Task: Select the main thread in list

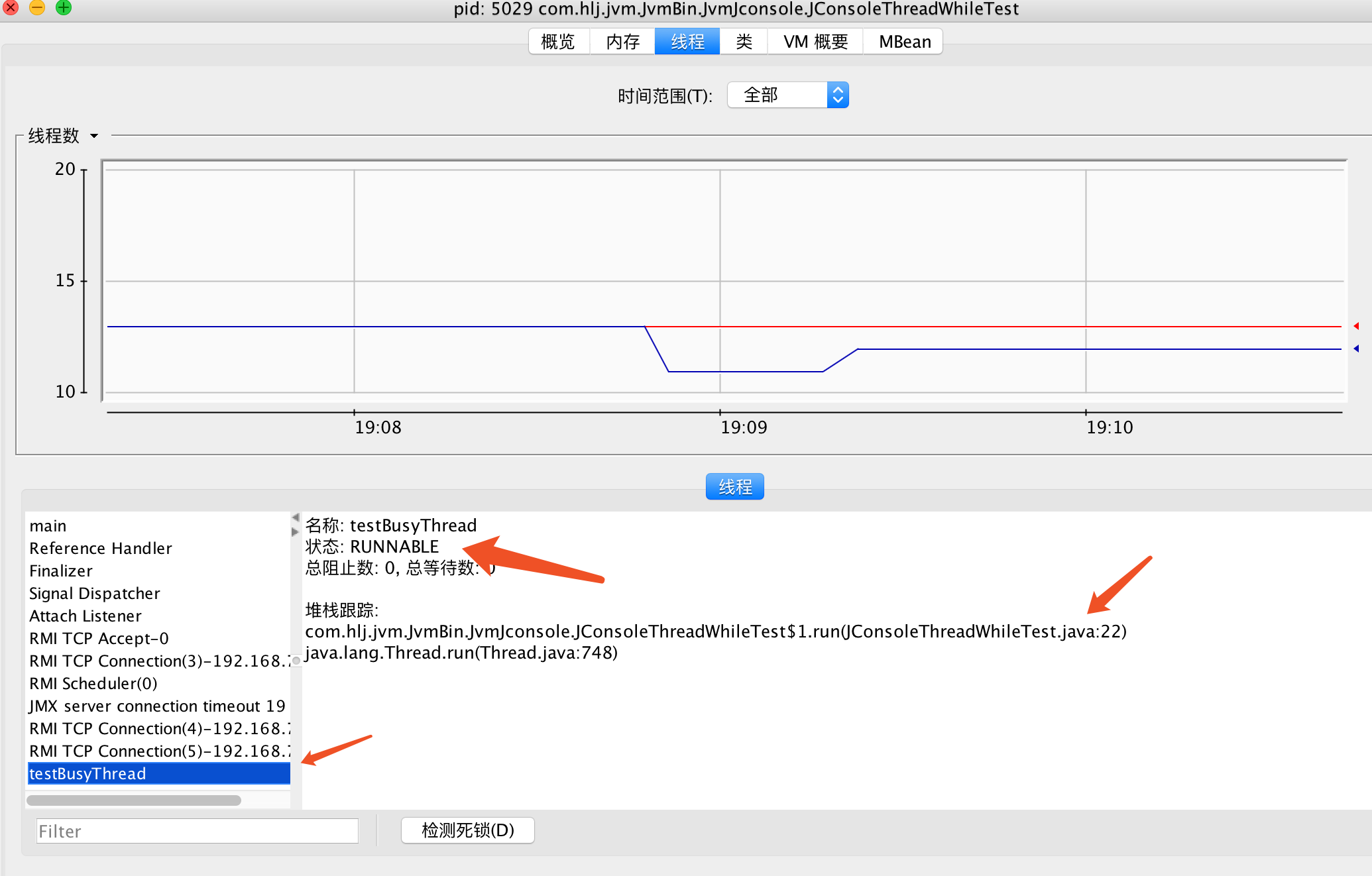Action: [x=48, y=526]
